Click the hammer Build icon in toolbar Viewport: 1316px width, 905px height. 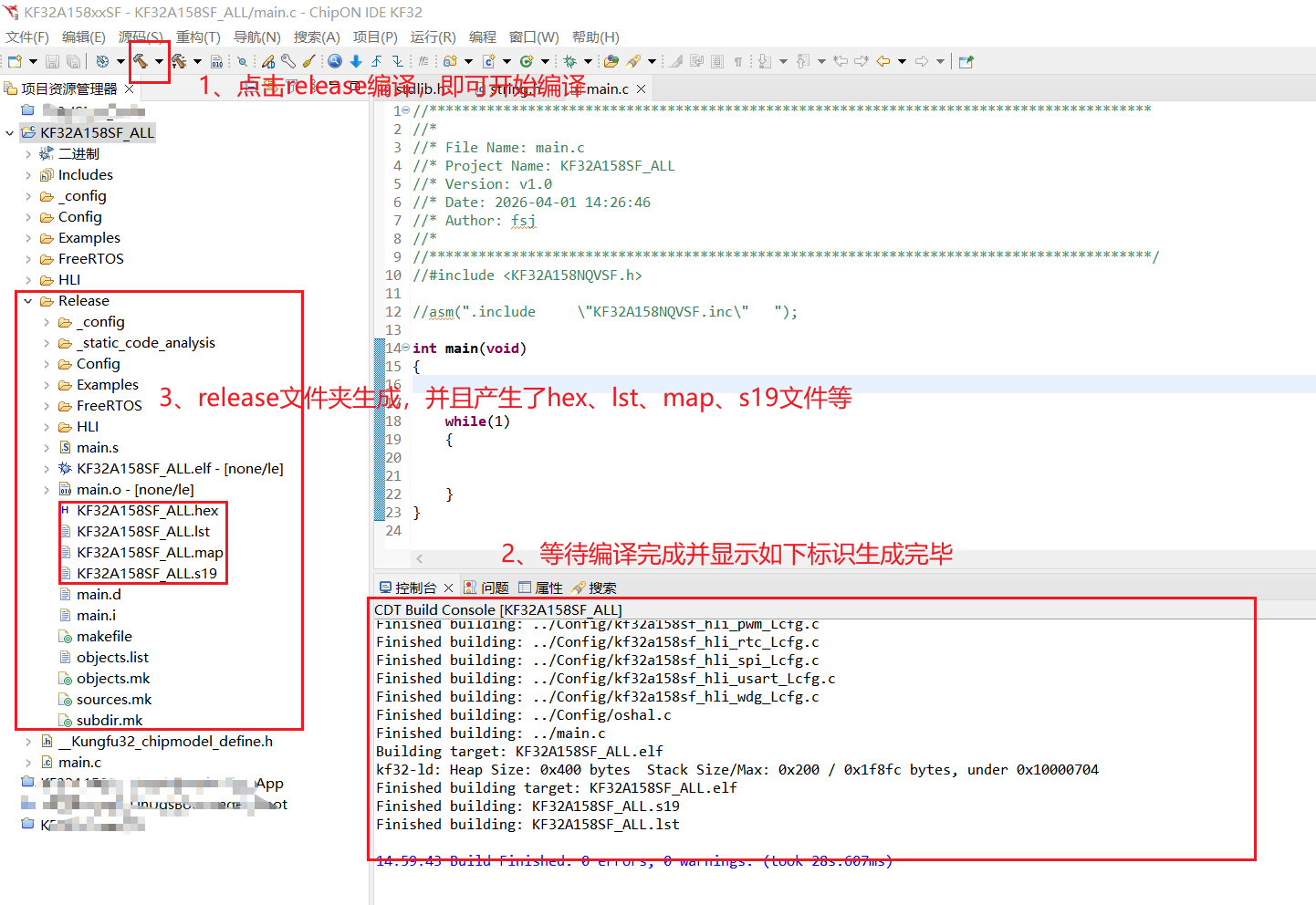pyautogui.click(x=141, y=61)
